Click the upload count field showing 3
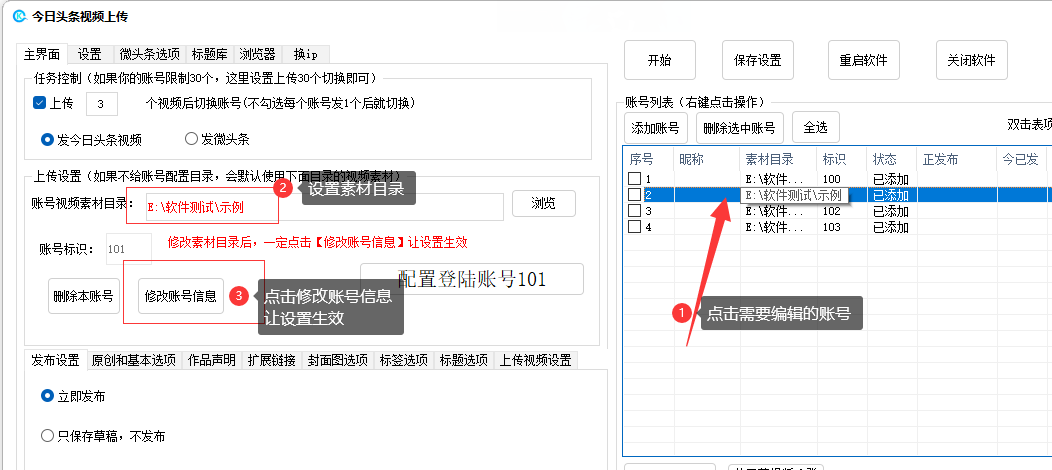Image resolution: width=1052 pixels, height=470 pixels. coord(102,104)
